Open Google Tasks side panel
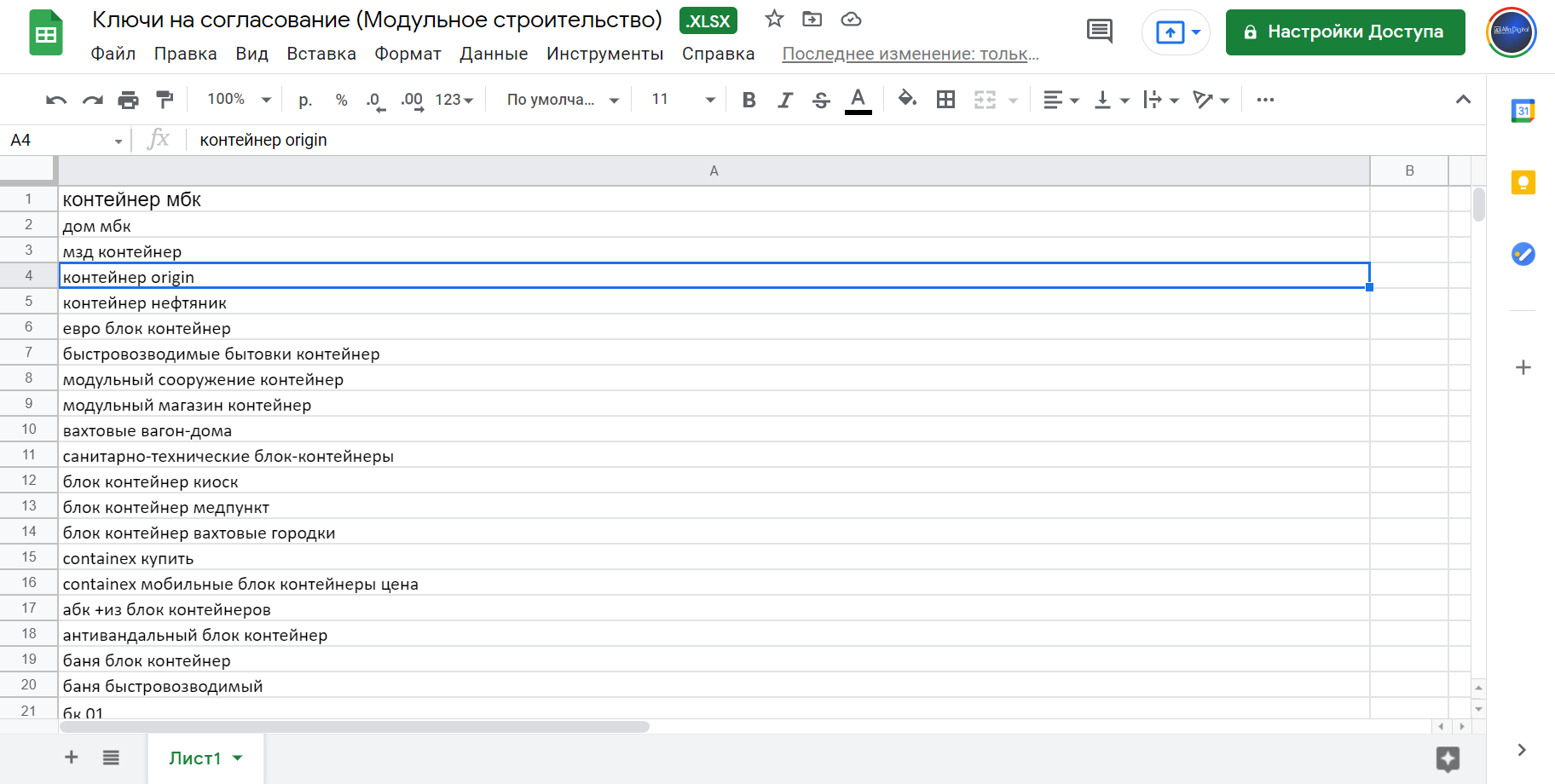This screenshot has width=1555, height=784. coord(1523,254)
